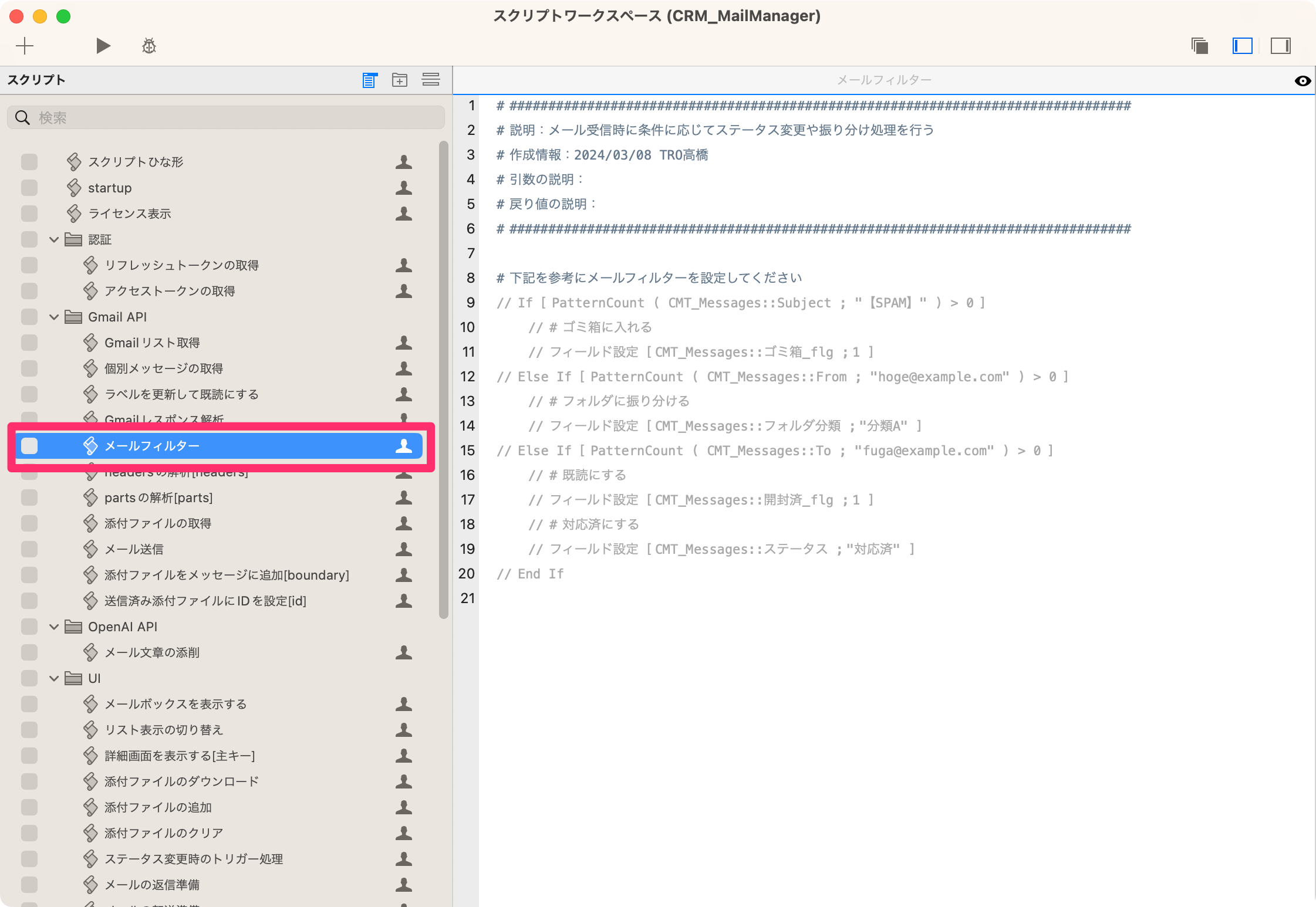The height and width of the screenshot is (907, 1316).
Task: Select script line 9 with the SPAM condition
Action: 741,303
